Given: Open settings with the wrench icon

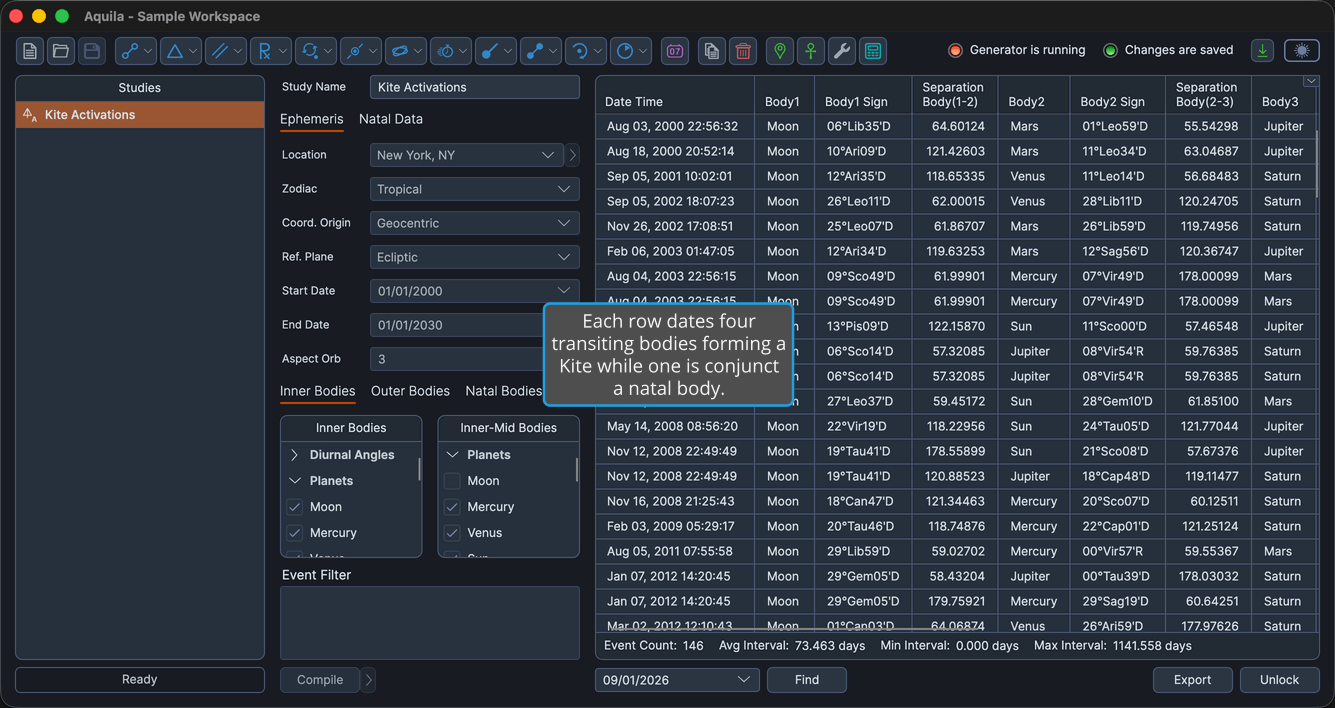Looking at the screenshot, I should [x=842, y=51].
